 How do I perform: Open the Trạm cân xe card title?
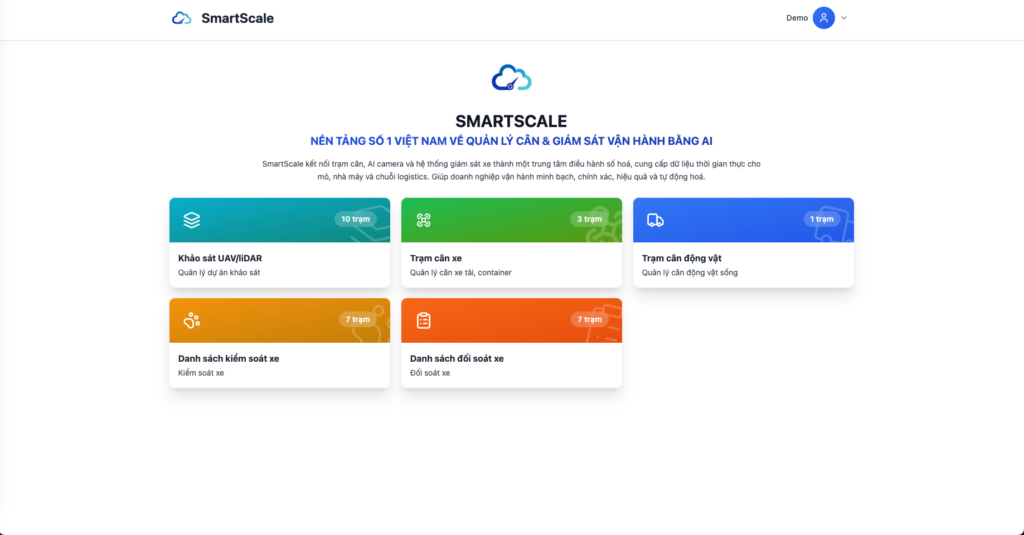[436, 258]
